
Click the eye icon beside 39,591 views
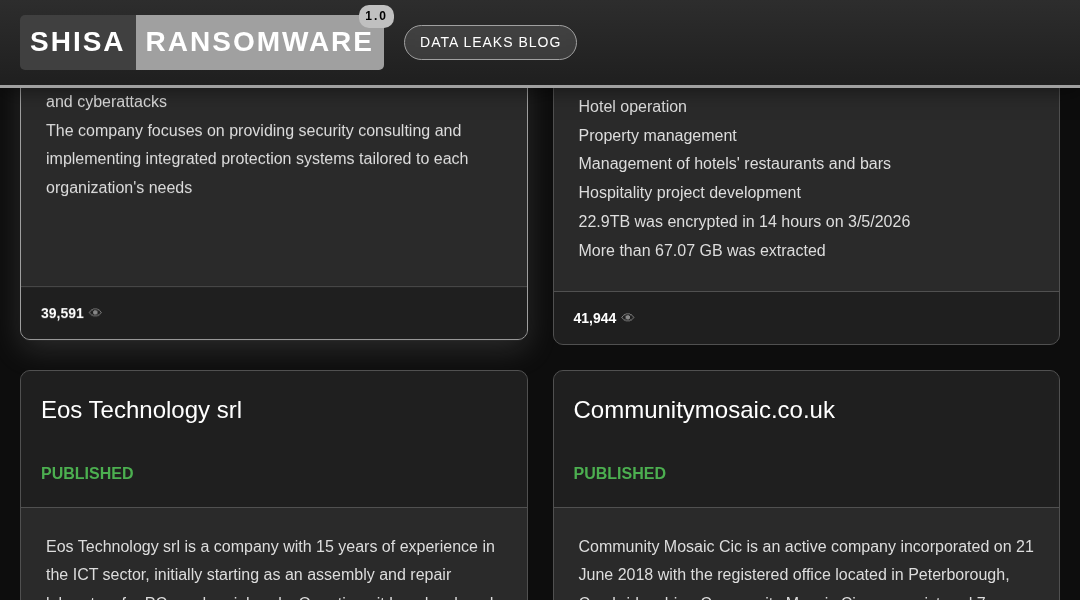pyautogui.click(x=96, y=313)
